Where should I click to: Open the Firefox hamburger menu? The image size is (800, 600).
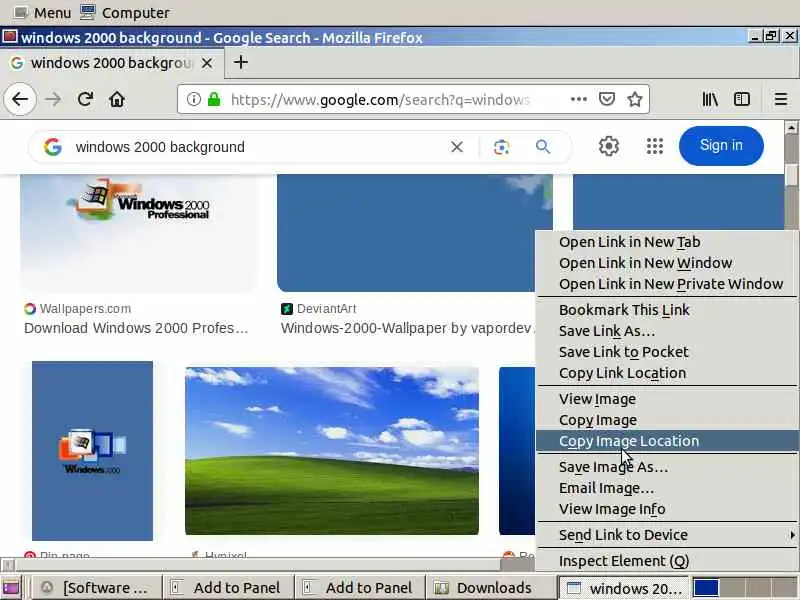click(780, 99)
